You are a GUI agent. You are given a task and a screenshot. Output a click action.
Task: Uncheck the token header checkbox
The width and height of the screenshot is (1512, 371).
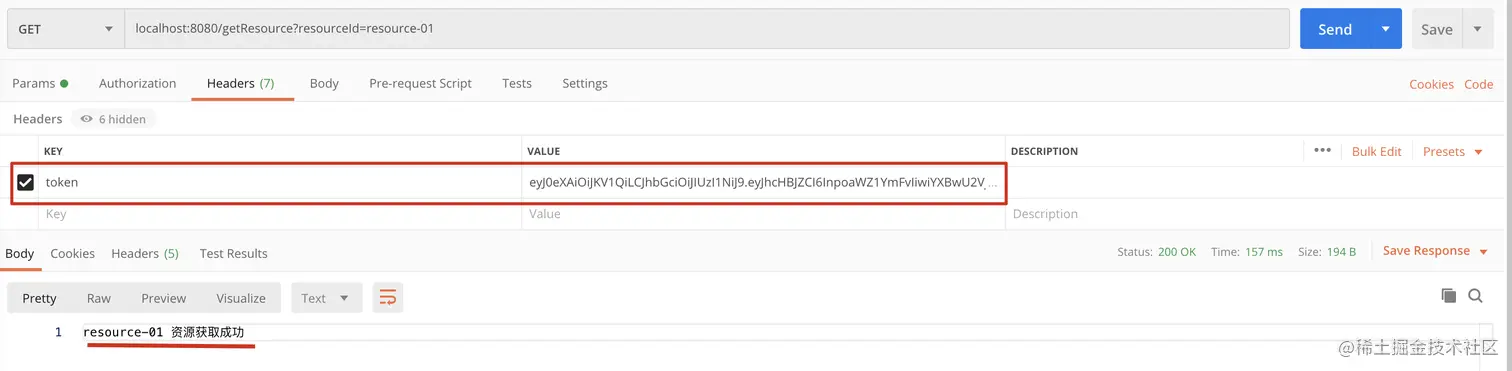tap(26, 183)
